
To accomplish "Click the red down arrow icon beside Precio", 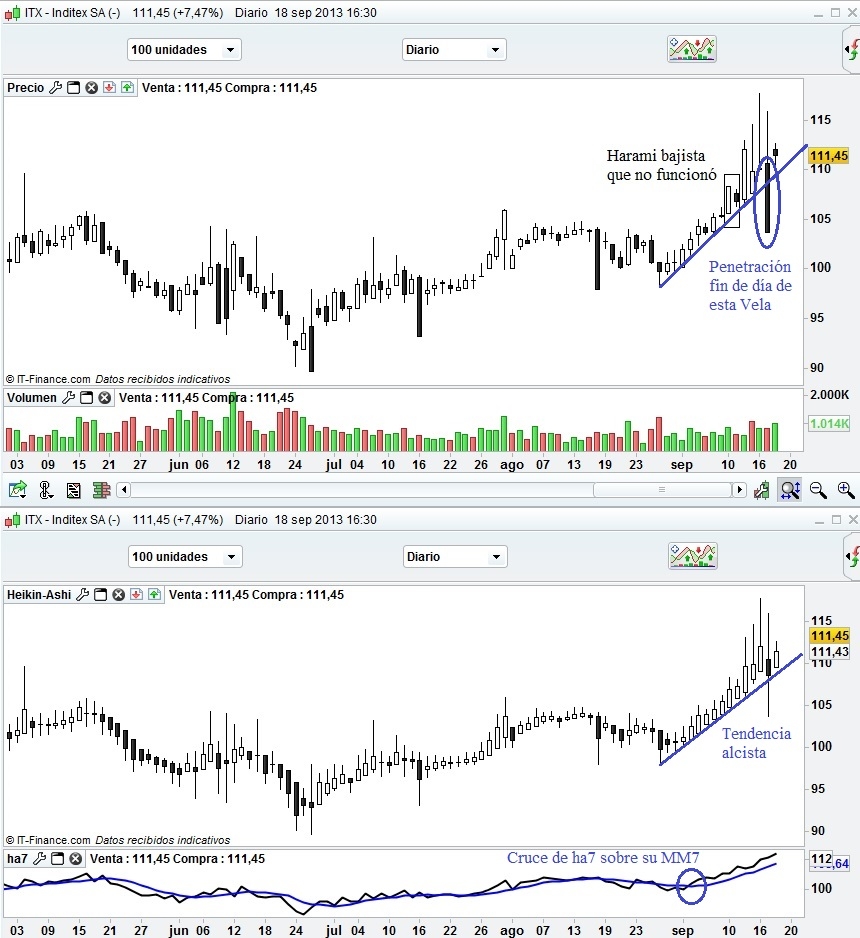I will click(109, 88).
